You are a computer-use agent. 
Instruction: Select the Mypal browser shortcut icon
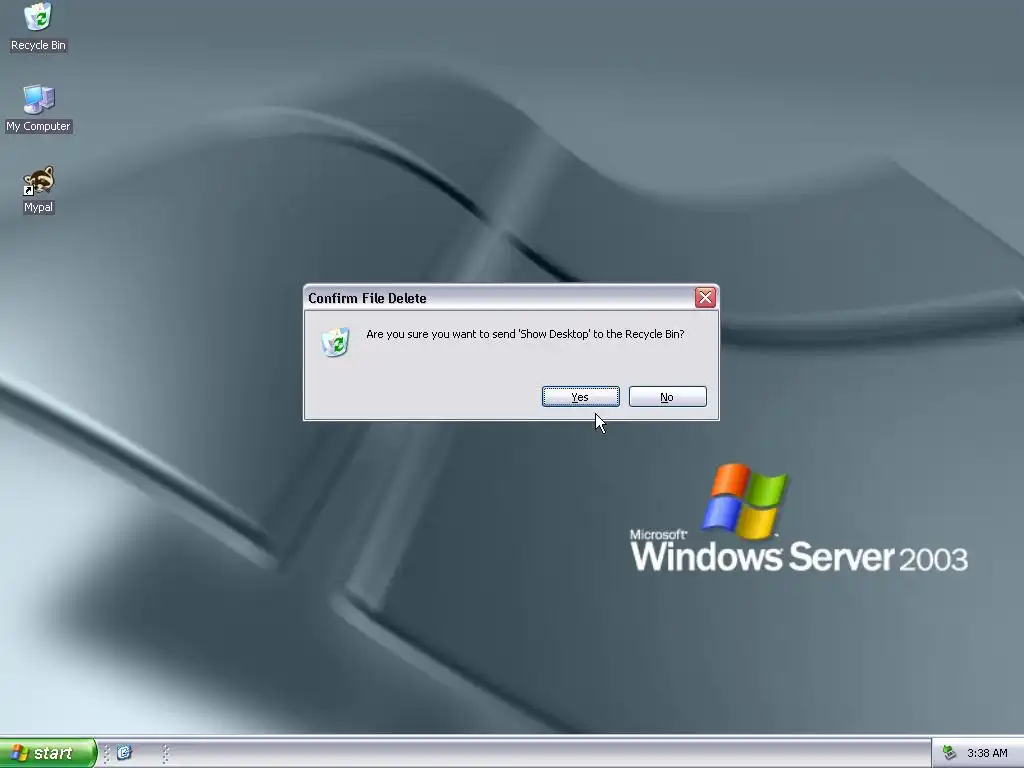tap(39, 189)
